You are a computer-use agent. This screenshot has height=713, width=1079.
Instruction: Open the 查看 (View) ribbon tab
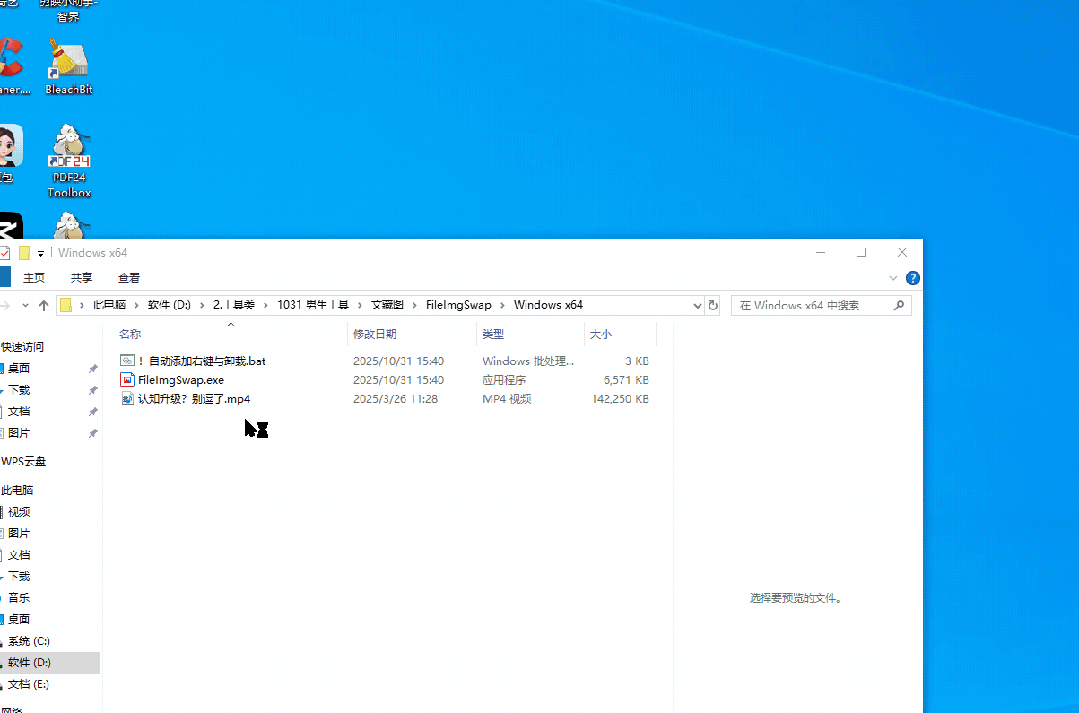pos(129,278)
